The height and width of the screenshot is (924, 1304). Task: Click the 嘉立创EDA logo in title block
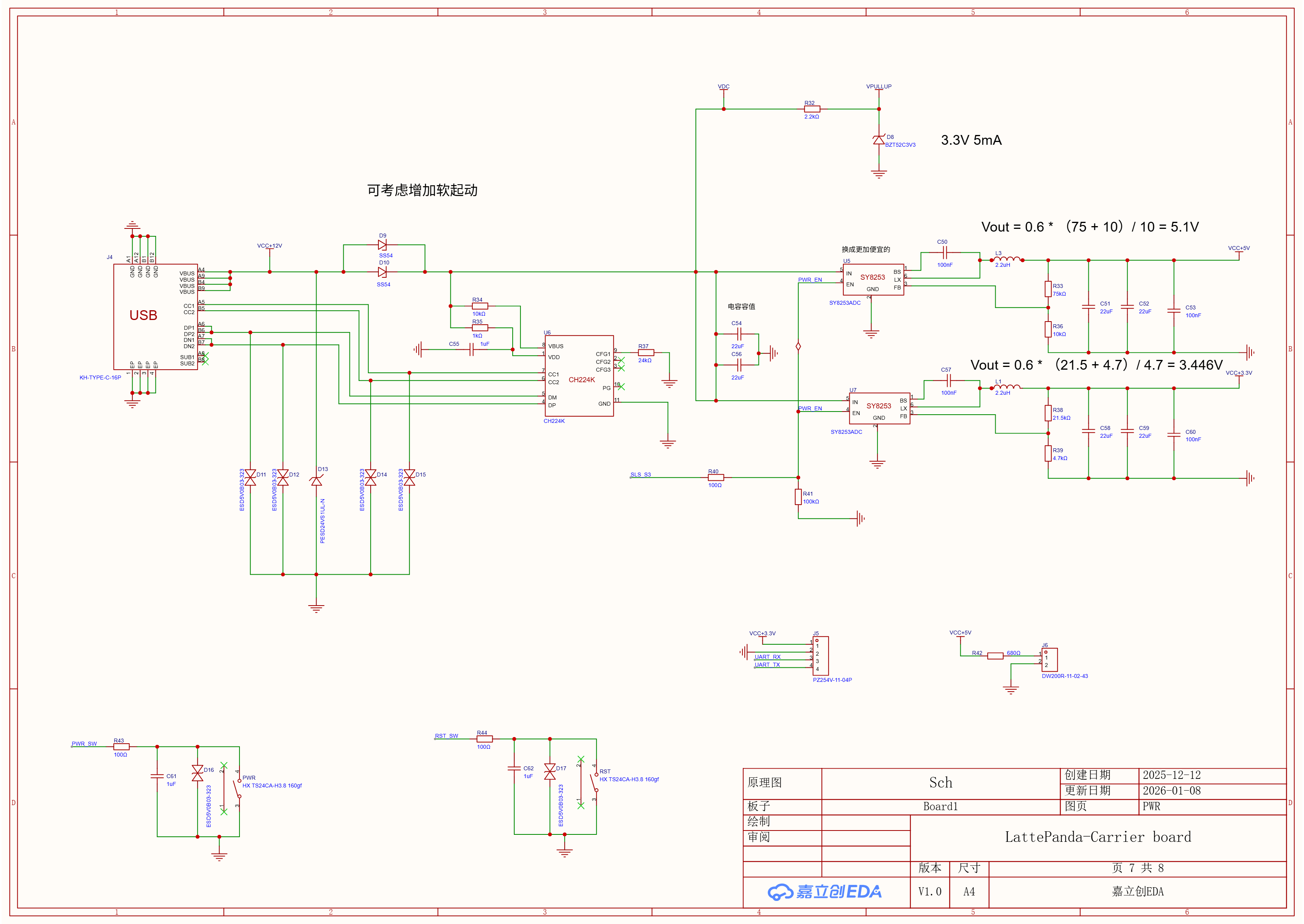coord(825,892)
